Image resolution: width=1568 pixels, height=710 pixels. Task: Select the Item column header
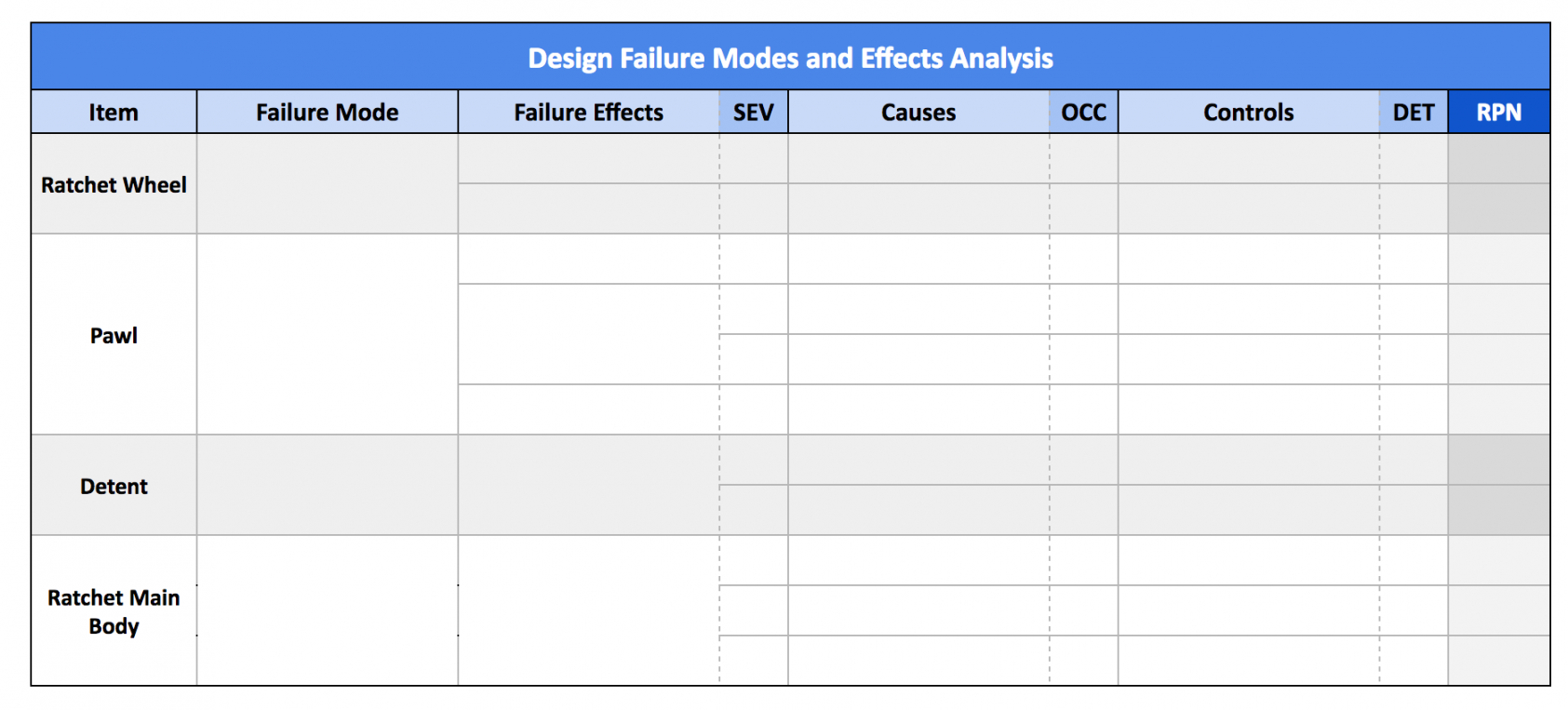pyautogui.click(x=114, y=113)
